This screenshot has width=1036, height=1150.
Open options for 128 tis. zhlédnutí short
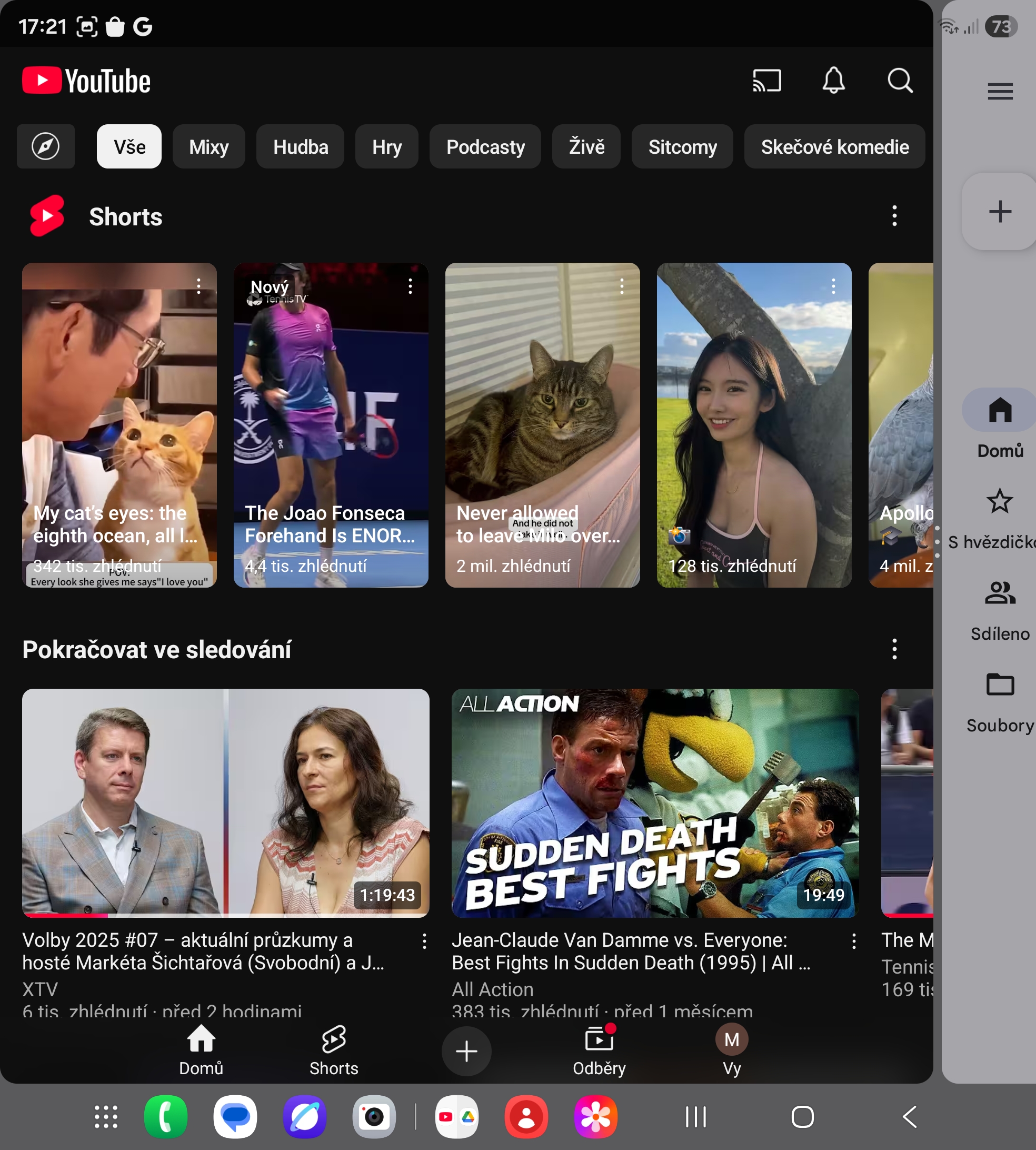click(x=833, y=286)
